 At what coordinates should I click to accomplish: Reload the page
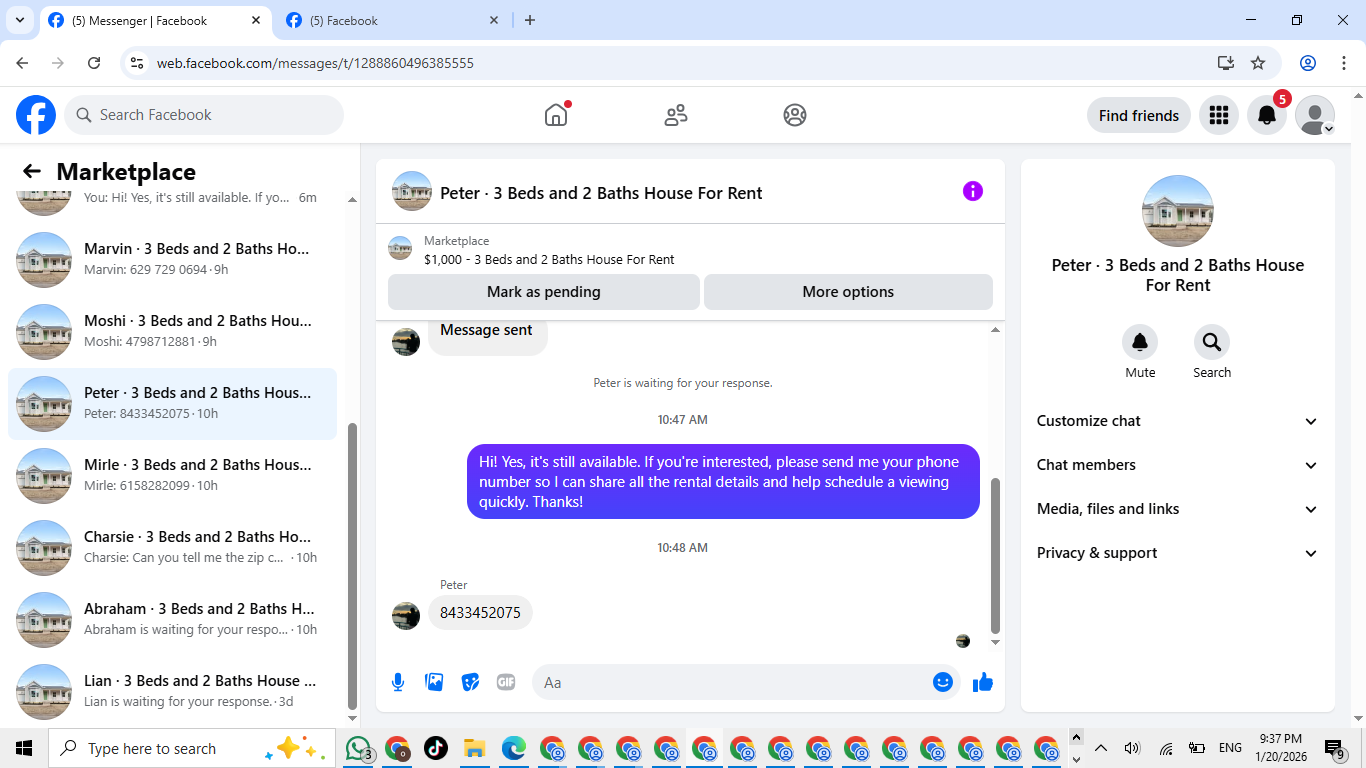(x=94, y=63)
